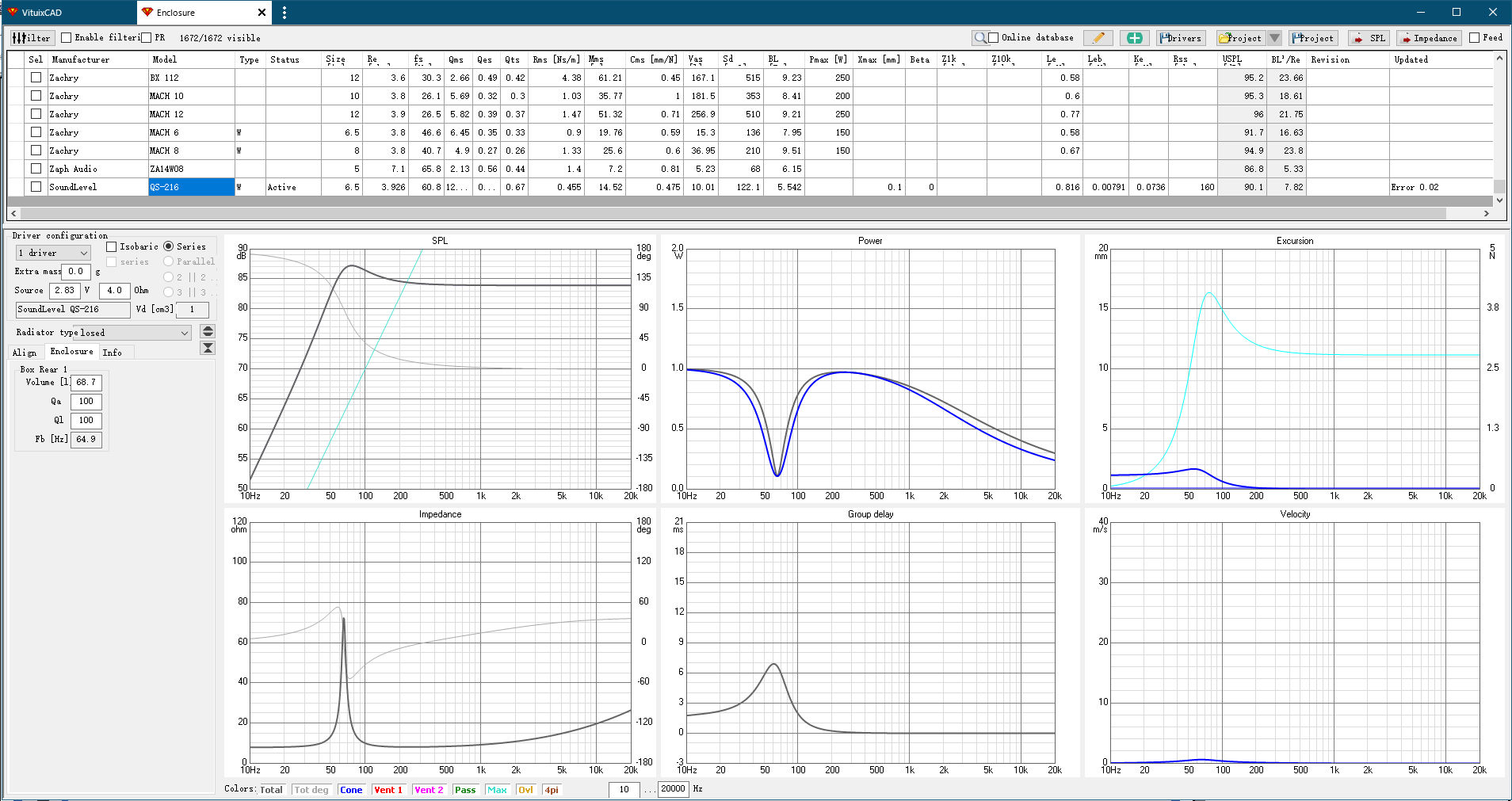The width and height of the screenshot is (1512, 801).
Task: Click the pencil edit driver icon
Action: coord(1098,37)
